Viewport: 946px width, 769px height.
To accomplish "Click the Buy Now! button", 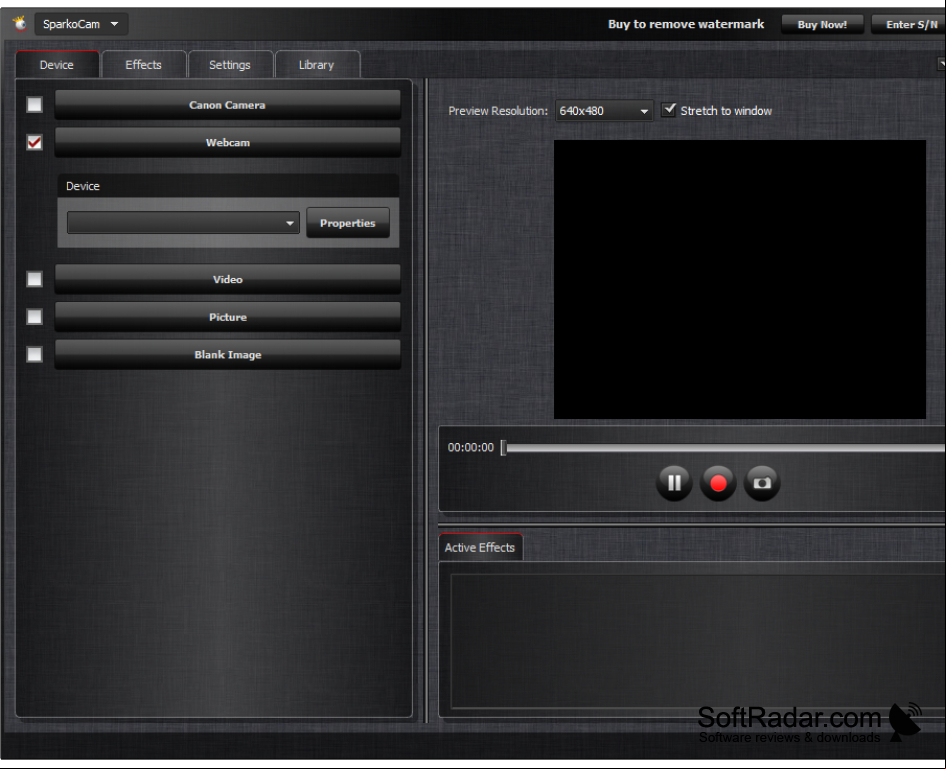I will (822, 25).
